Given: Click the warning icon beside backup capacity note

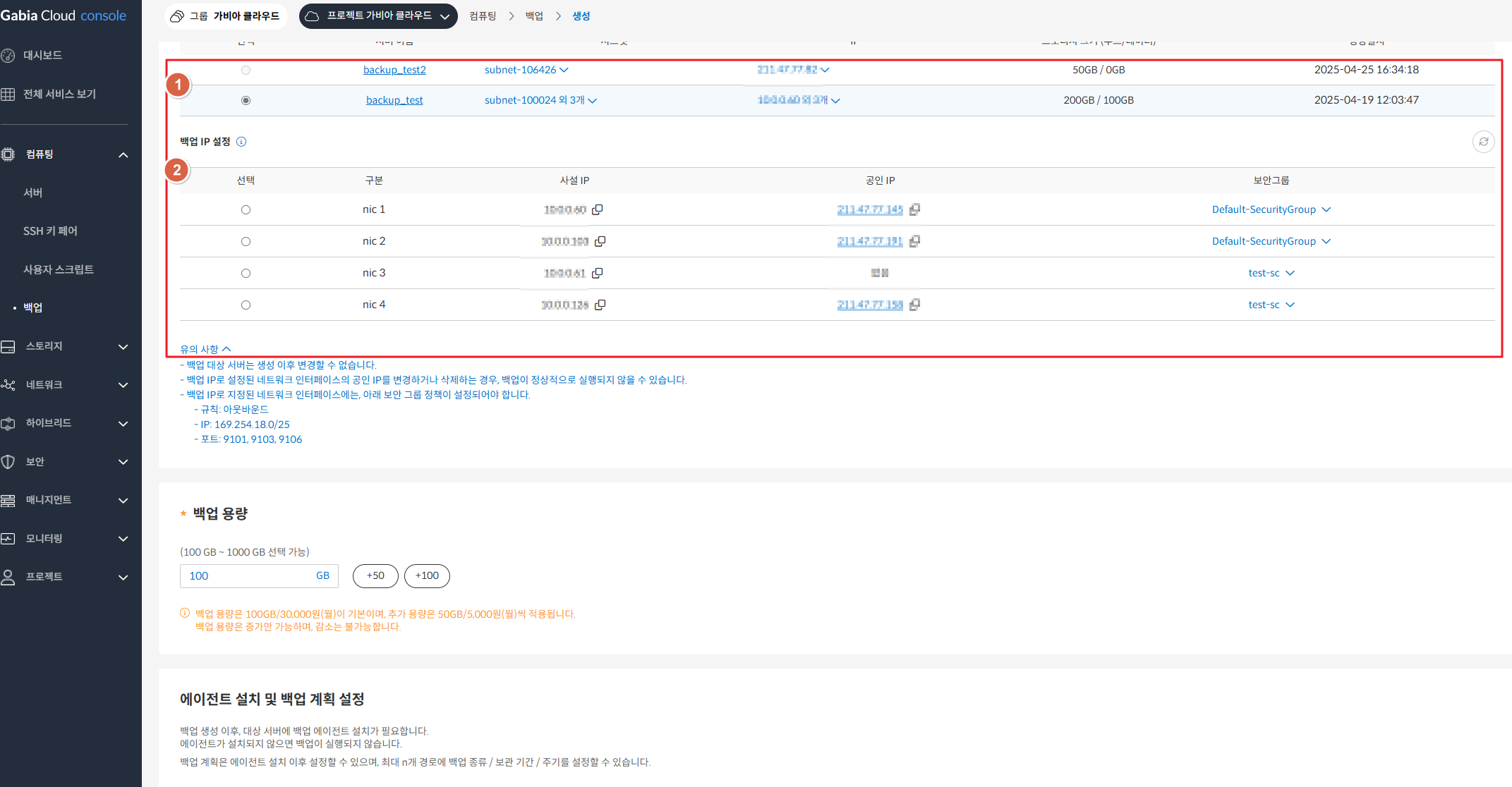Looking at the screenshot, I should coord(185,613).
